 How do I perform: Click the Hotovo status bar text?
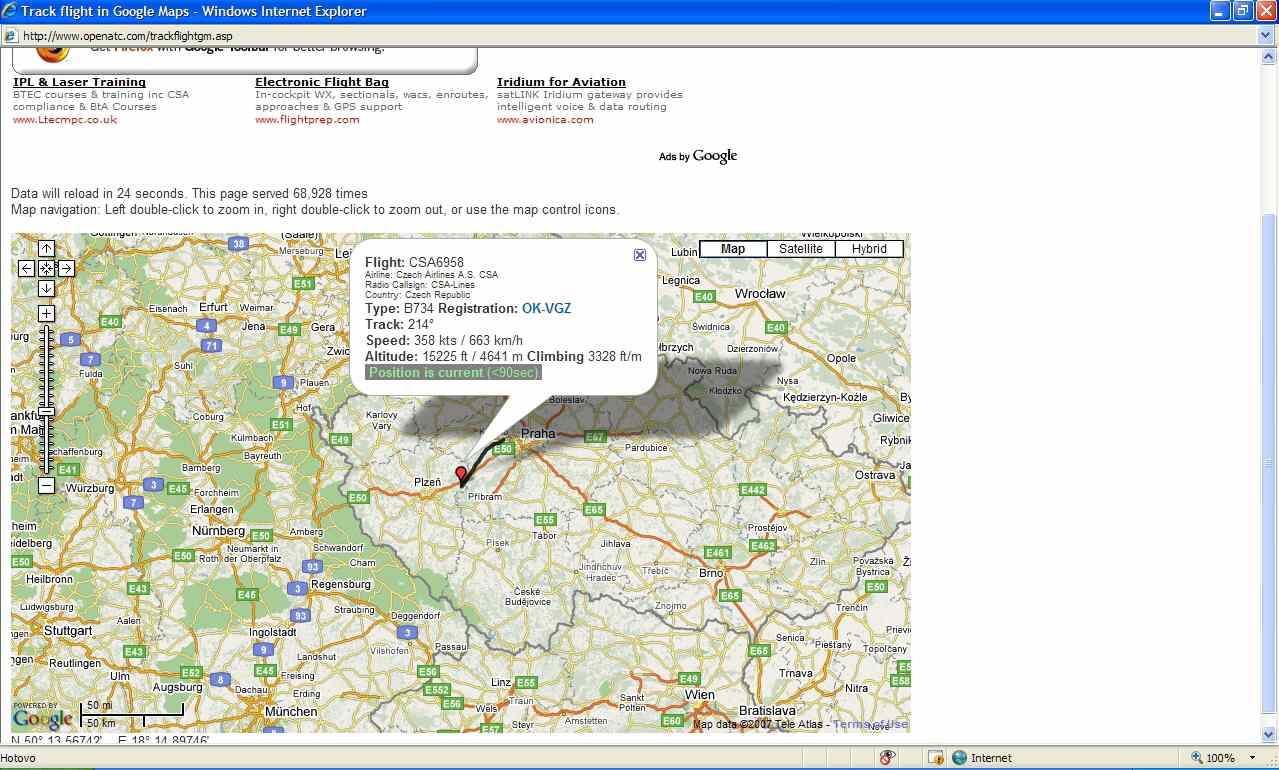[18, 758]
